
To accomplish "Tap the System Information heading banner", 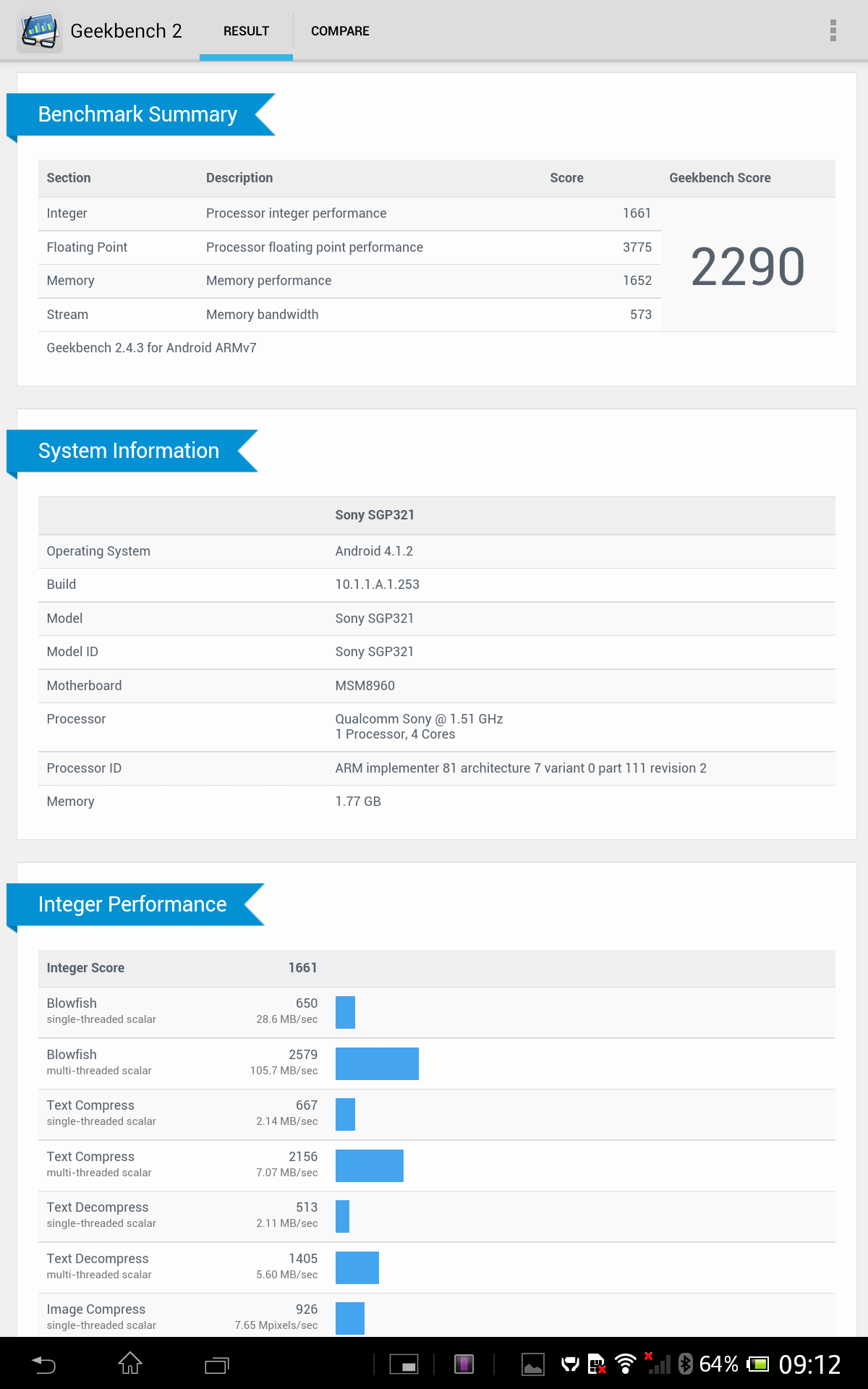I will pyautogui.click(x=129, y=451).
